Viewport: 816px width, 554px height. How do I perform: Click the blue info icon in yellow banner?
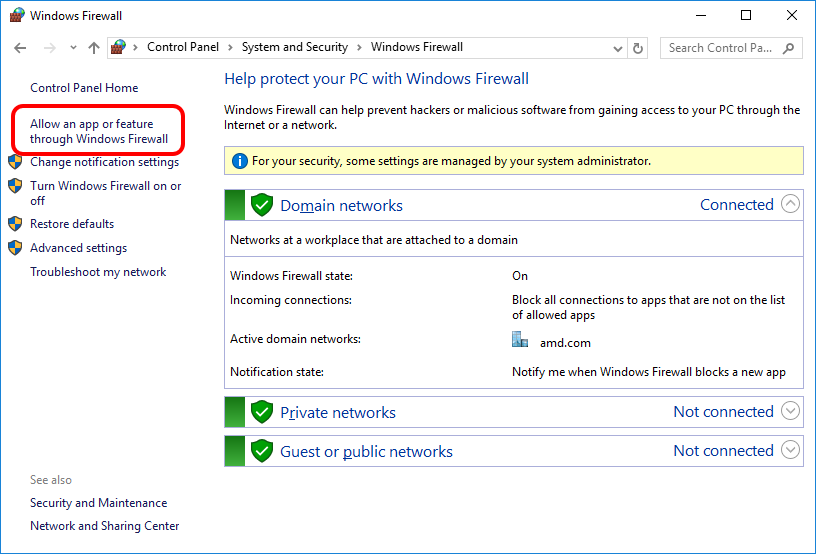(x=240, y=161)
